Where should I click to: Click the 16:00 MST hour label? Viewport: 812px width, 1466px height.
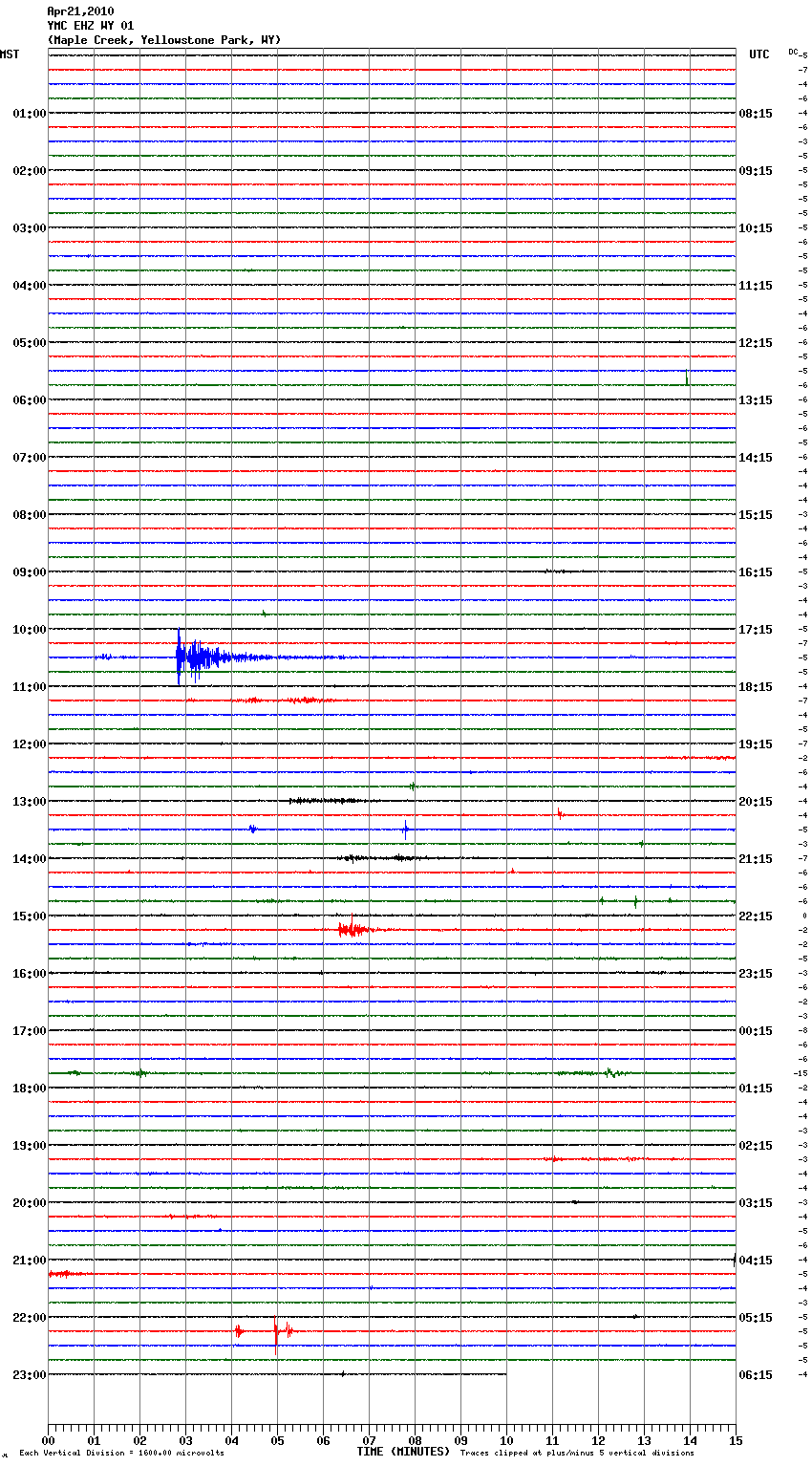pos(30,974)
